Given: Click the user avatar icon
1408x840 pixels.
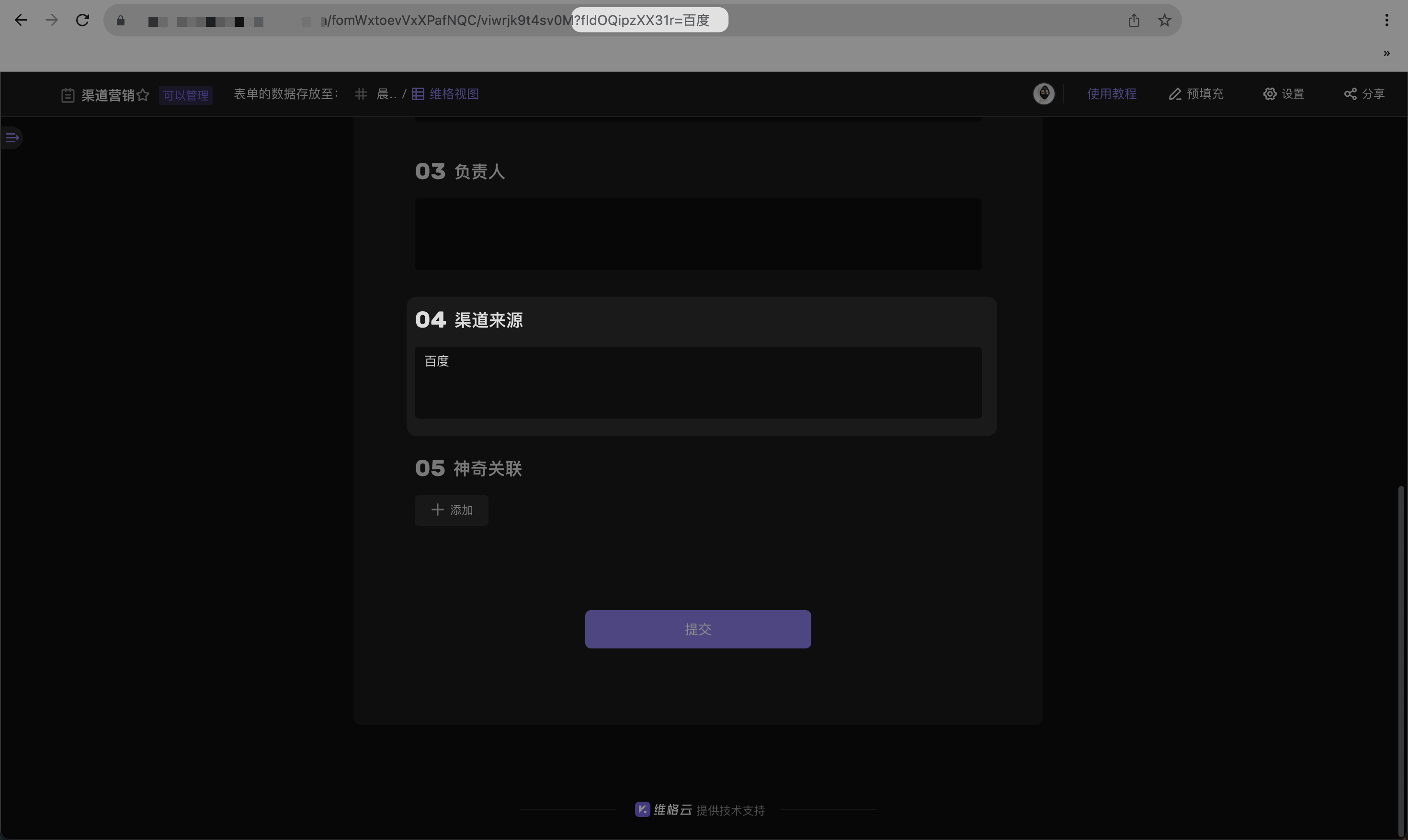Looking at the screenshot, I should click(1044, 94).
